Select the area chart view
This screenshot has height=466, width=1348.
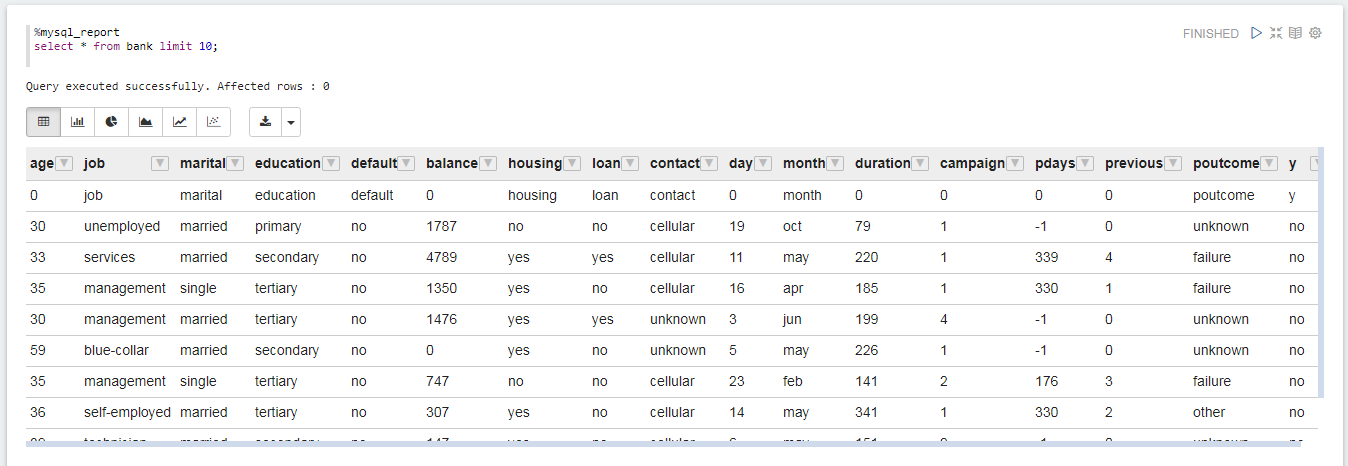point(145,122)
